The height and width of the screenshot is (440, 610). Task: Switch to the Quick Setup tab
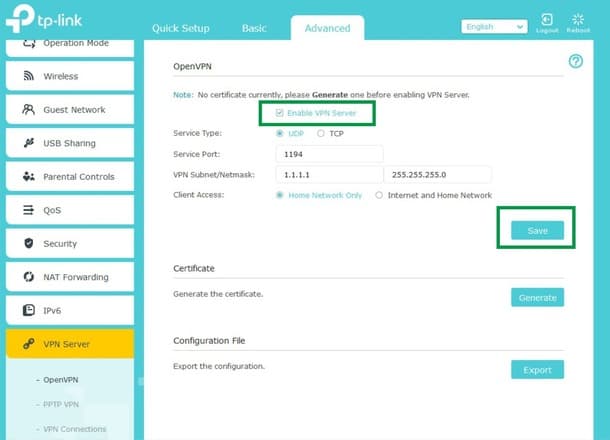click(181, 28)
